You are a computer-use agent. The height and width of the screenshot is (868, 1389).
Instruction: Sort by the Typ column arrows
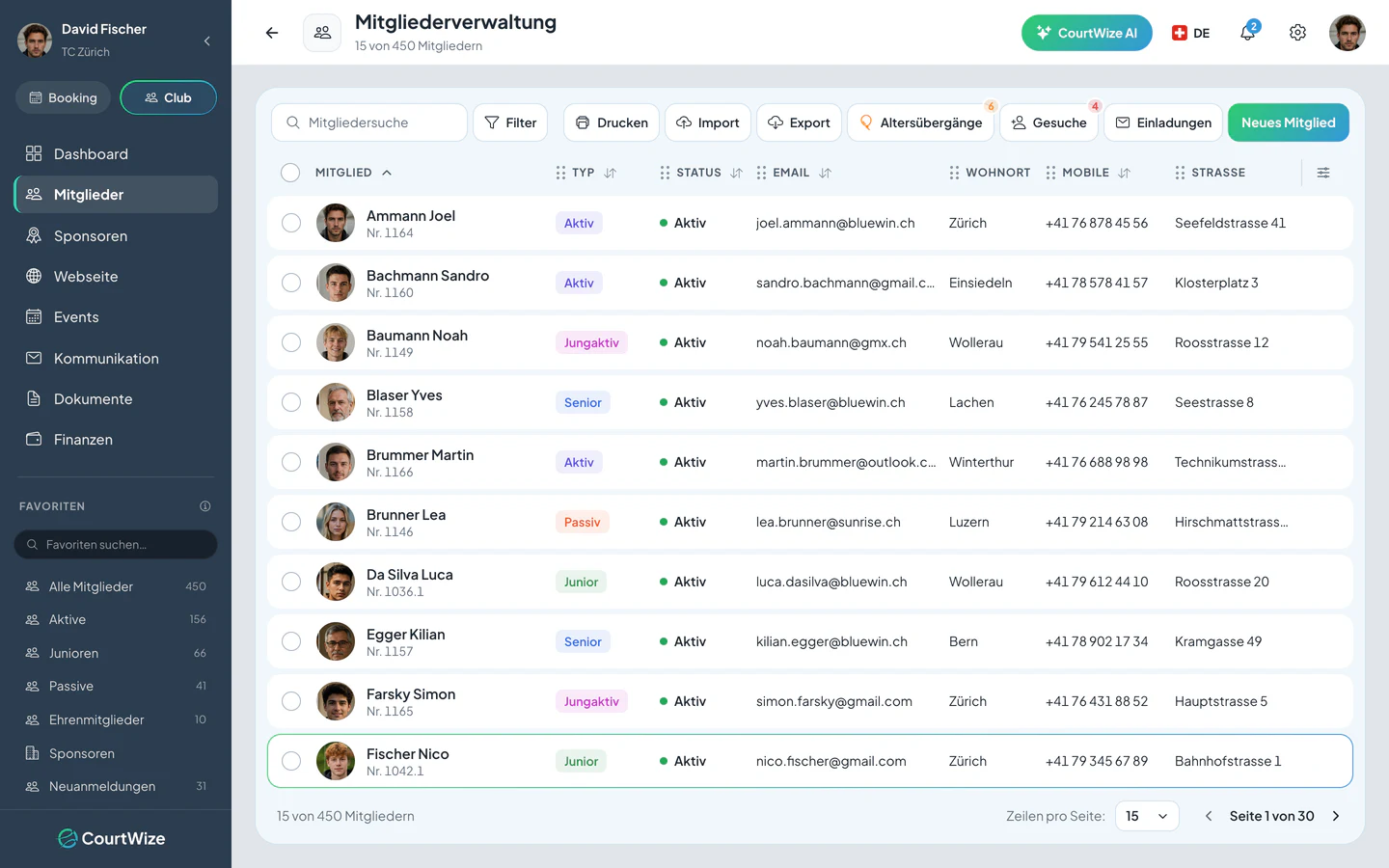coord(610,173)
